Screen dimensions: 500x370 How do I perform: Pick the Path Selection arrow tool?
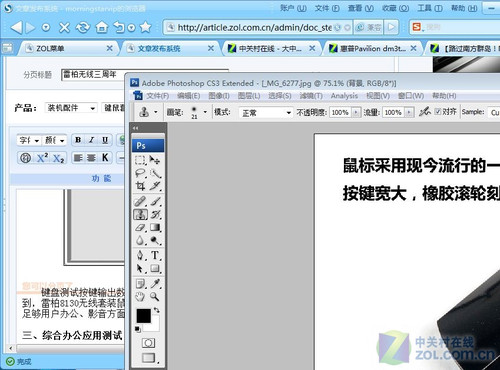(140, 268)
